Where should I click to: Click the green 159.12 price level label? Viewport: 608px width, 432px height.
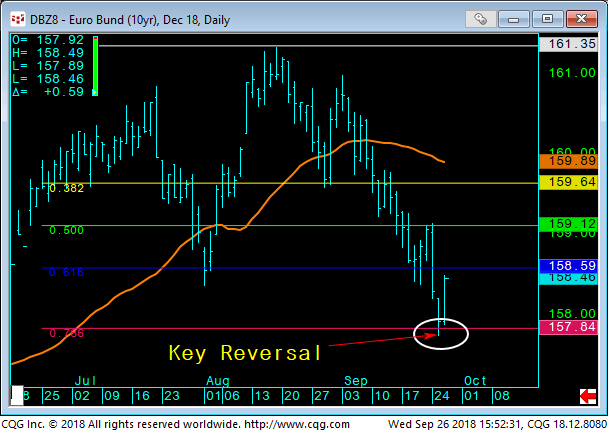pos(567,224)
